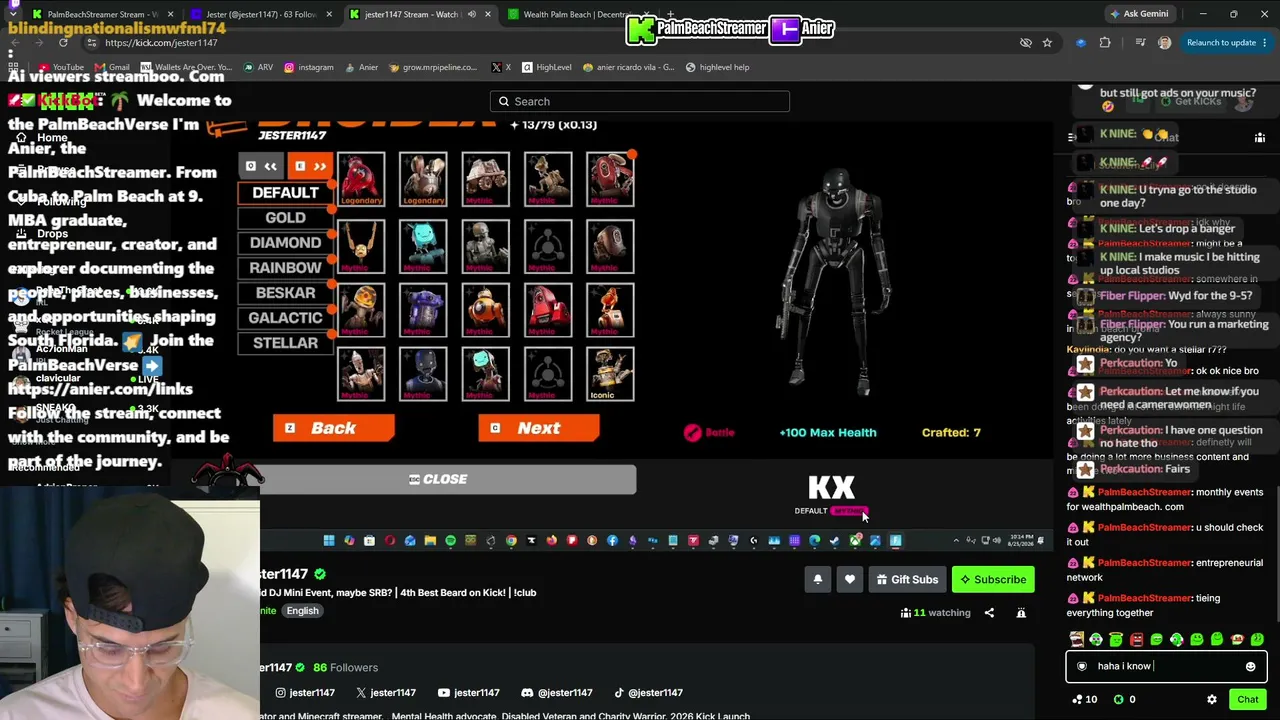Pick the first-row rover Mythic card
The image size is (1280, 720).
(485, 179)
